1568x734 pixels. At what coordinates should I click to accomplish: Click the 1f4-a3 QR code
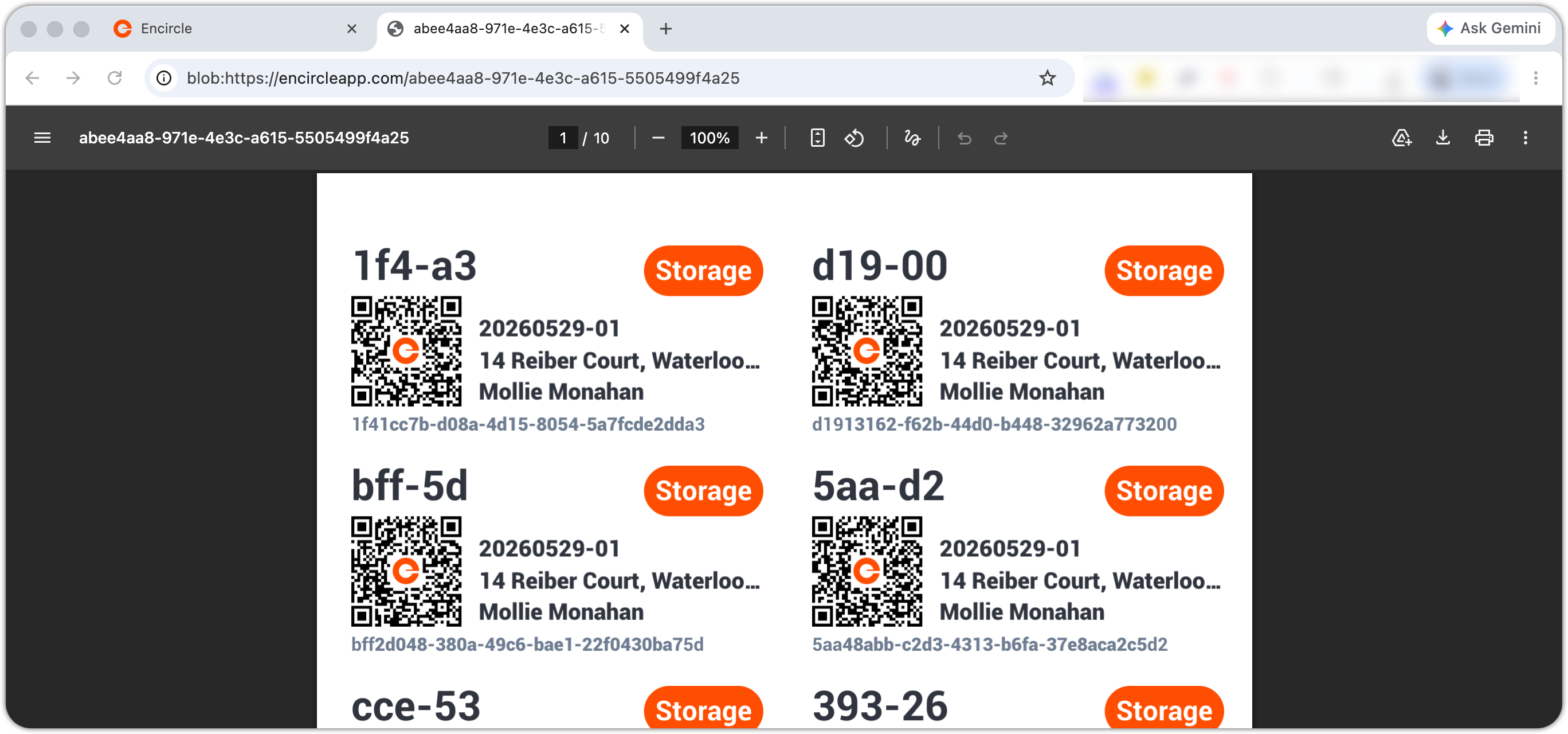(406, 351)
